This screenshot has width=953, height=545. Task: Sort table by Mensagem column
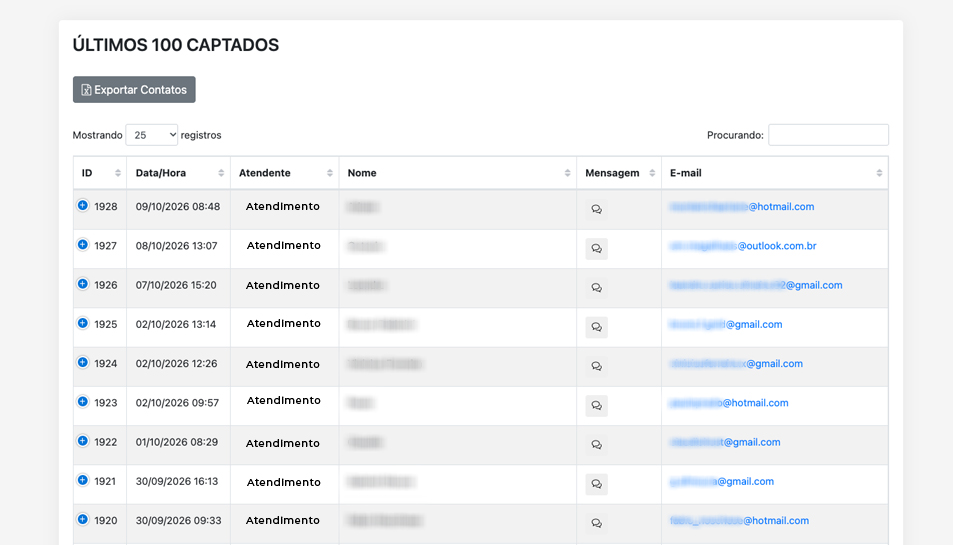tap(619, 173)
